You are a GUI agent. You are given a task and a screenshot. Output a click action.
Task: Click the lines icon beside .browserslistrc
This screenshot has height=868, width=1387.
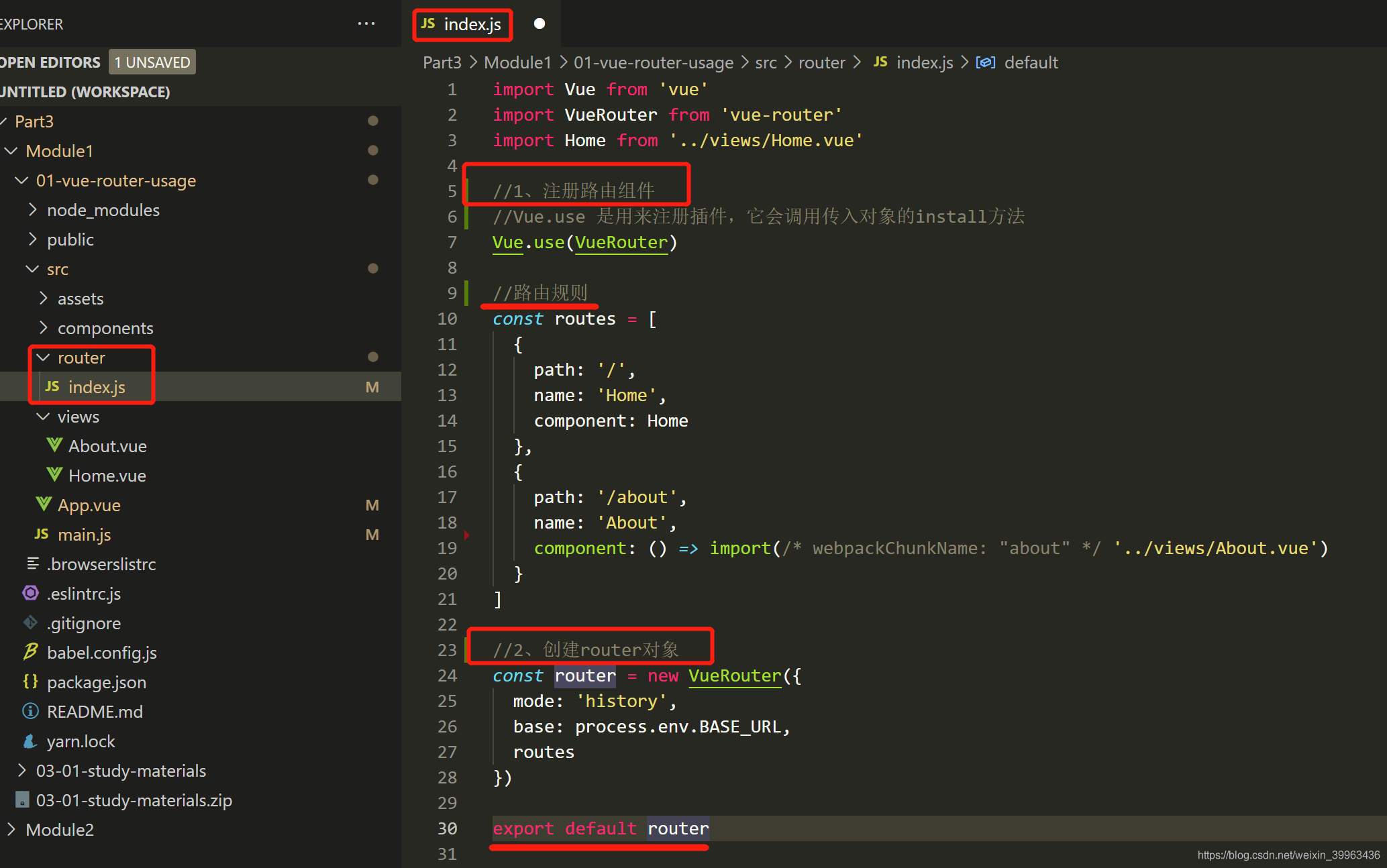32,563
